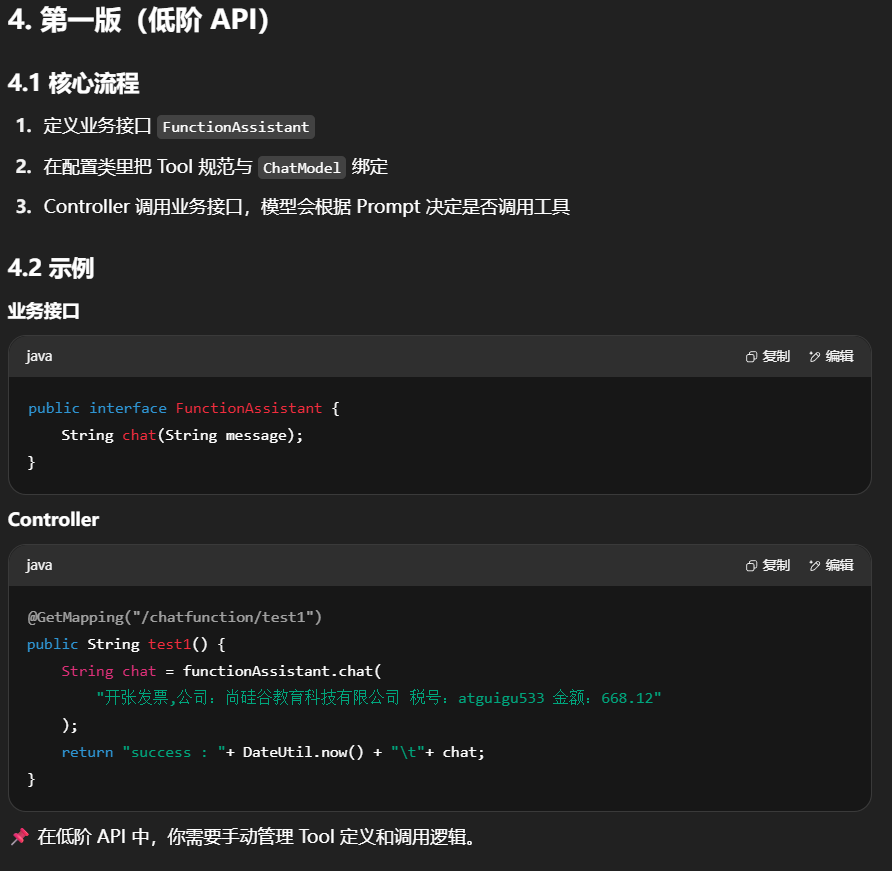Screen dimensions: 892x871
Task: Click list item 3 about Controller 调用业务接口
Action: [x=306, y=207]
